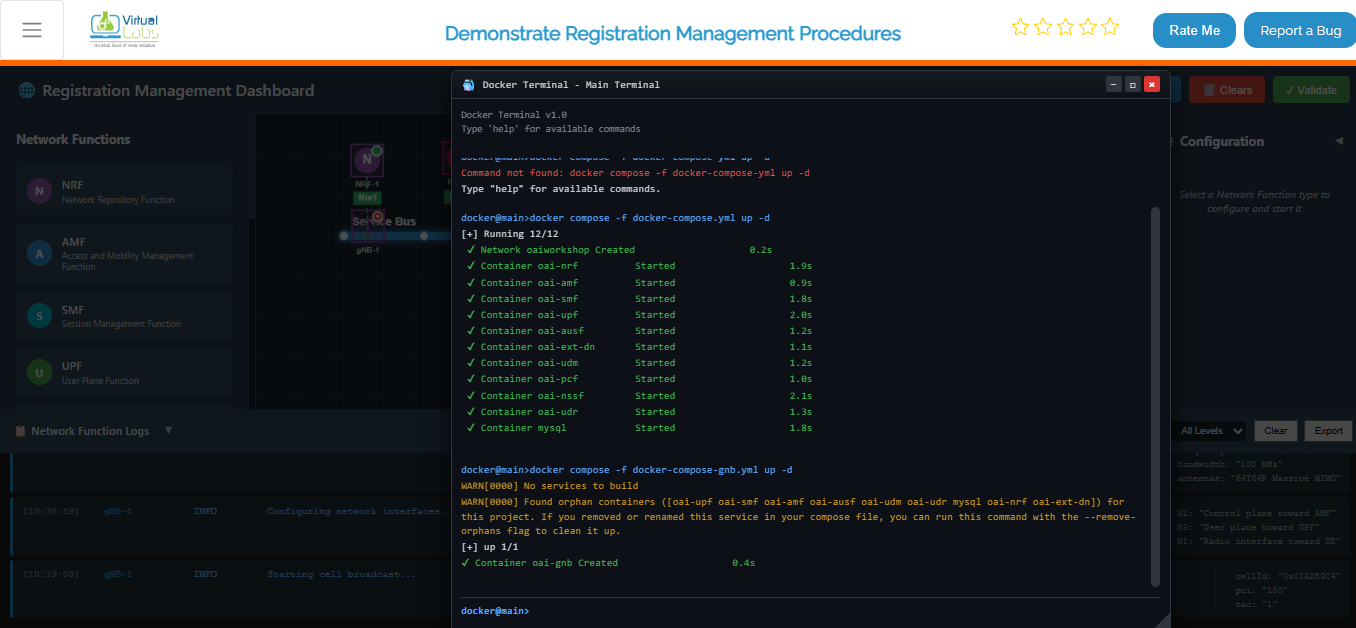Click the Docker whale terminal icon
The width and height of the screenshot is (1356, 628).
pos(468,85)
